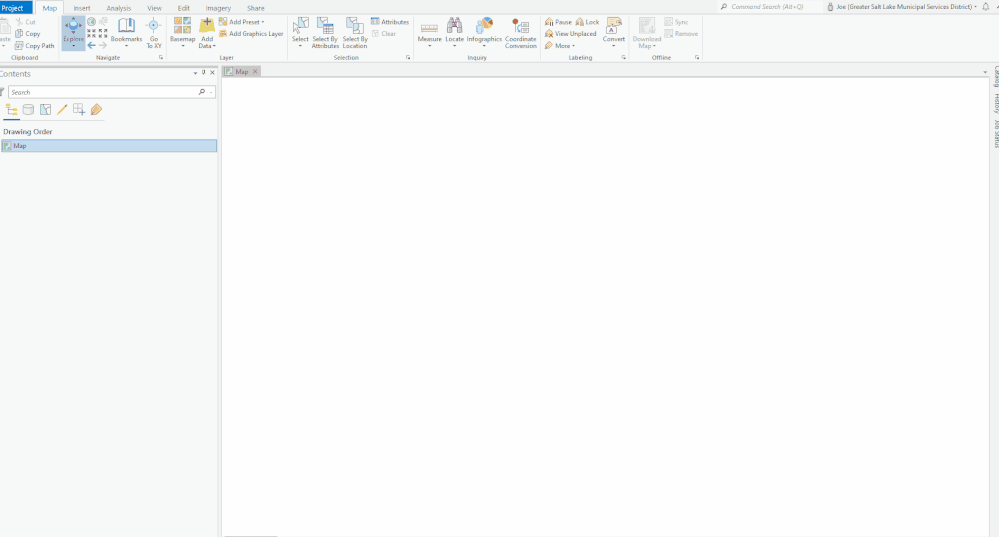Pause labeling
The image size is (999, 537).
pyautogui.click(x=558, y=22)
